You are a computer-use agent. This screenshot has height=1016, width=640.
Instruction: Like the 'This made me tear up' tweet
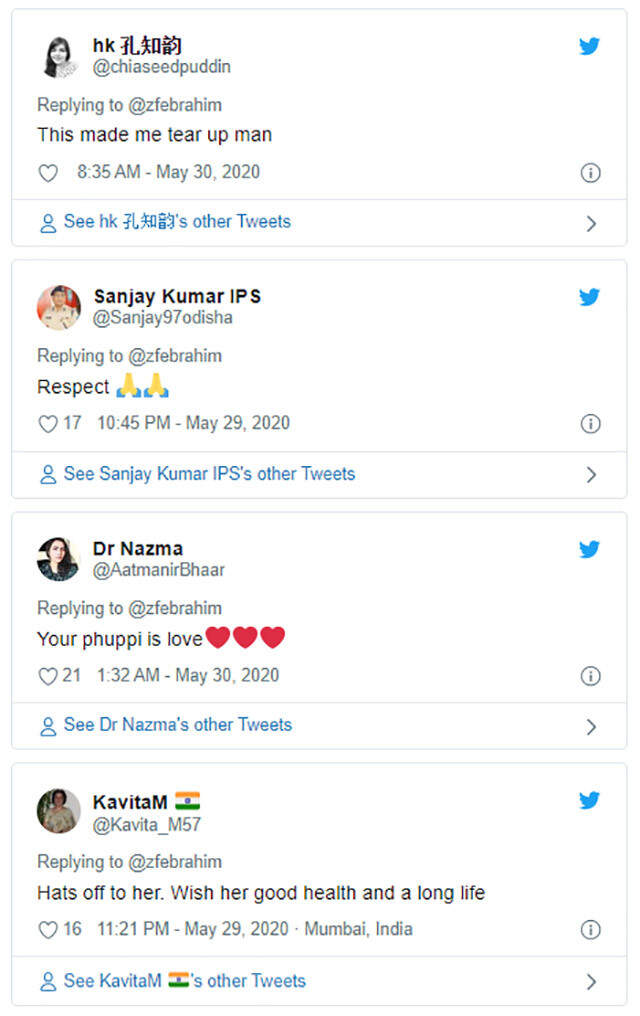[48, 173]
